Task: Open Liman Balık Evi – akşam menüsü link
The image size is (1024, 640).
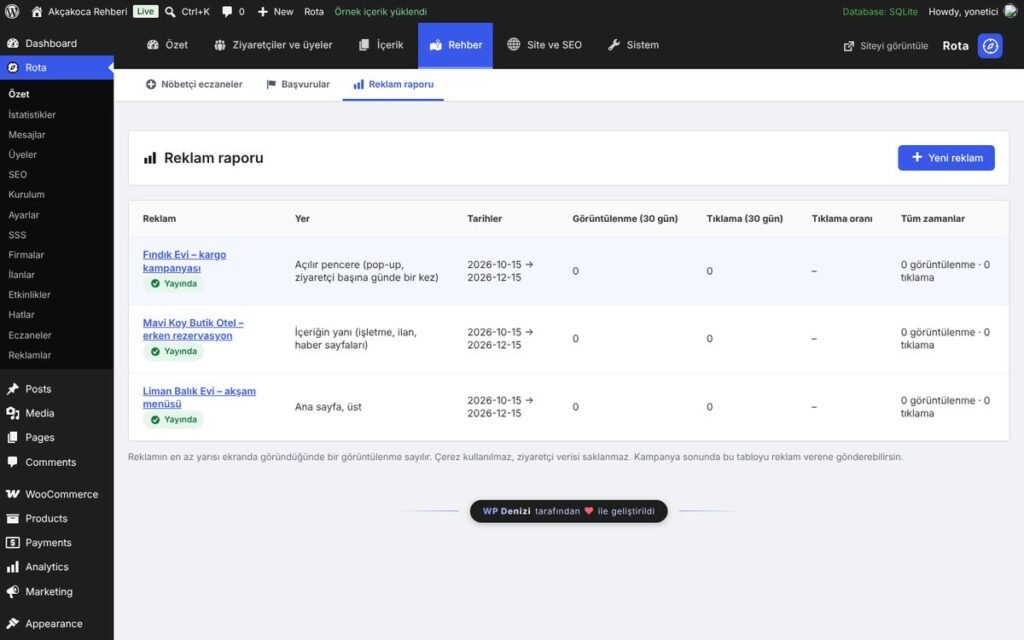Action: 199,397
